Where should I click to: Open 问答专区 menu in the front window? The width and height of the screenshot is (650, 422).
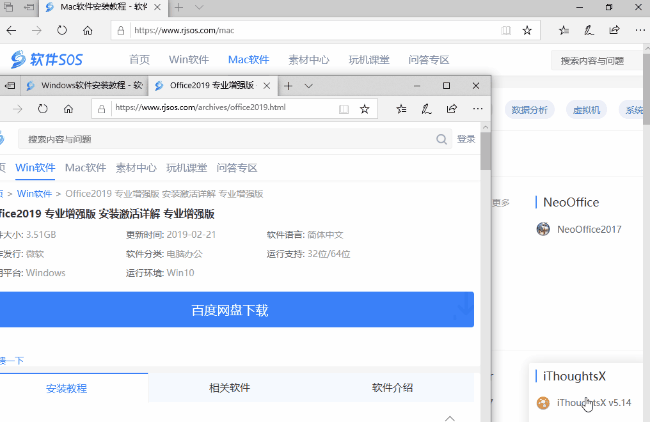pyautogui.click(x=237, y=167)
